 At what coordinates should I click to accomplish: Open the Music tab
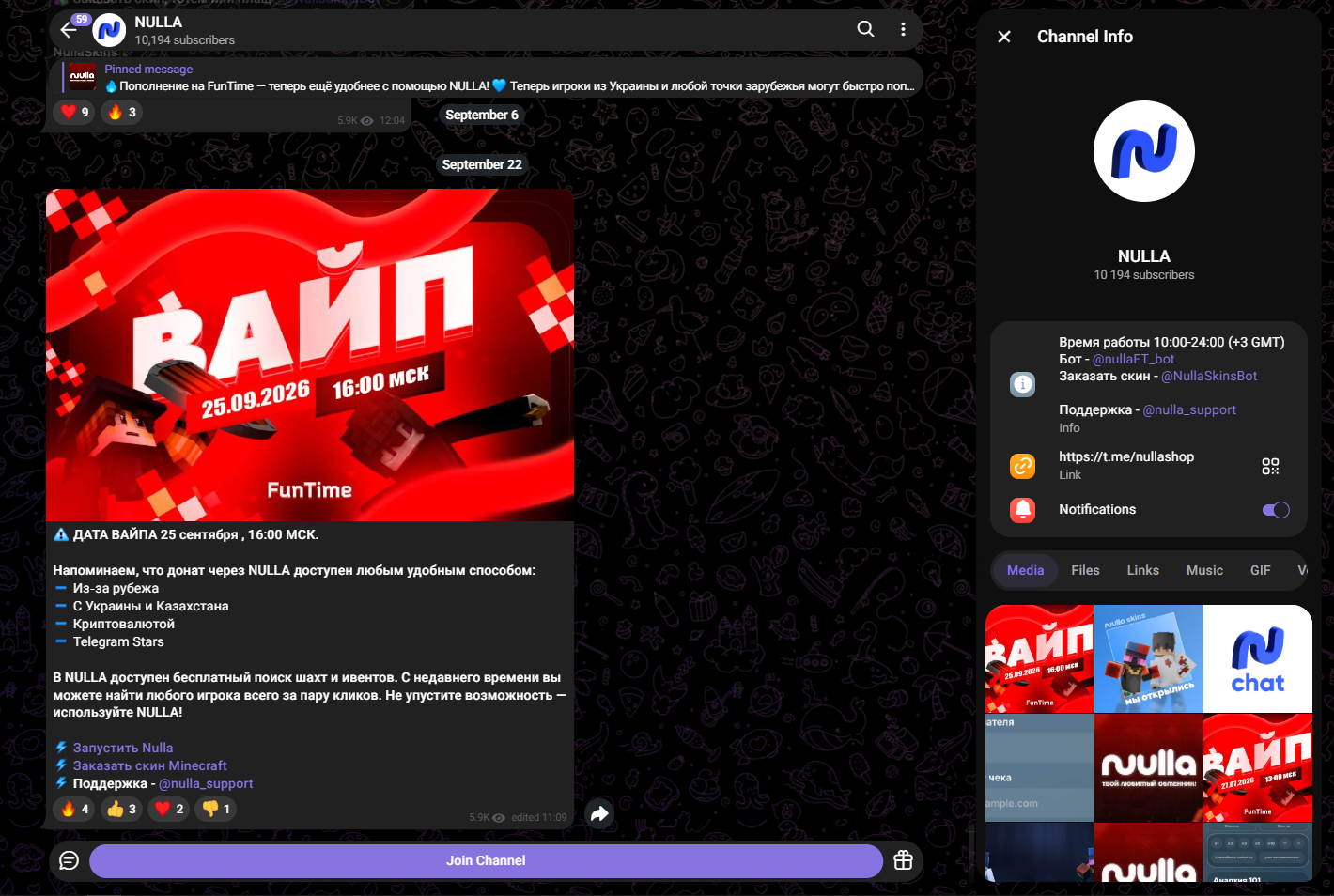point(1204,570)
